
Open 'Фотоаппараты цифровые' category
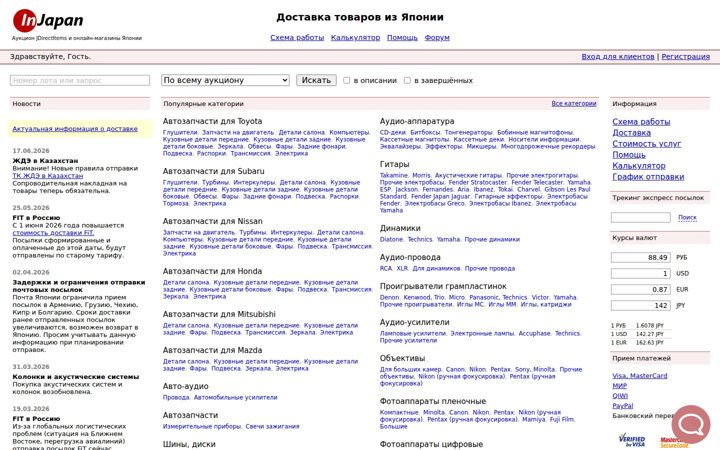click(431, 444)
